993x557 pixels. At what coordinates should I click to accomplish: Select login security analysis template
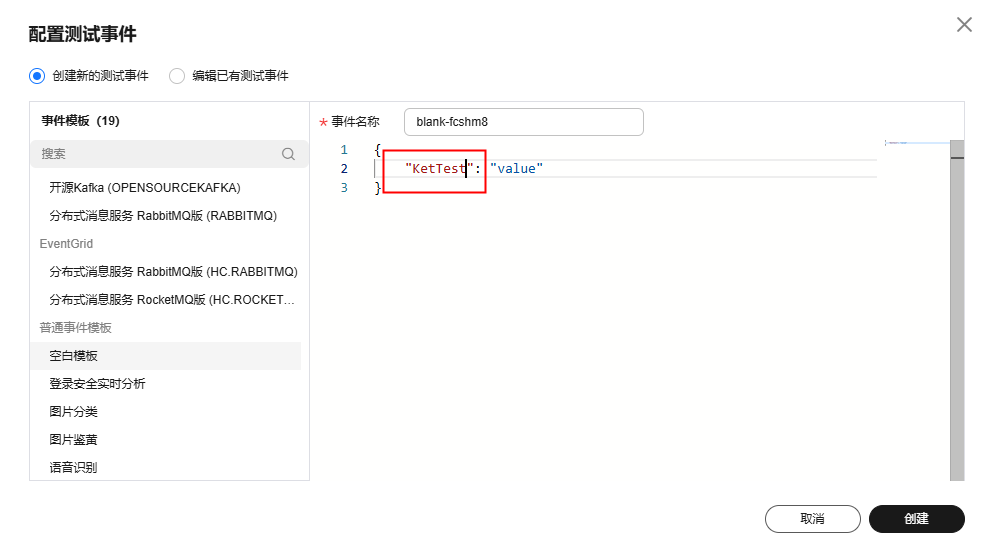(97, 384)
